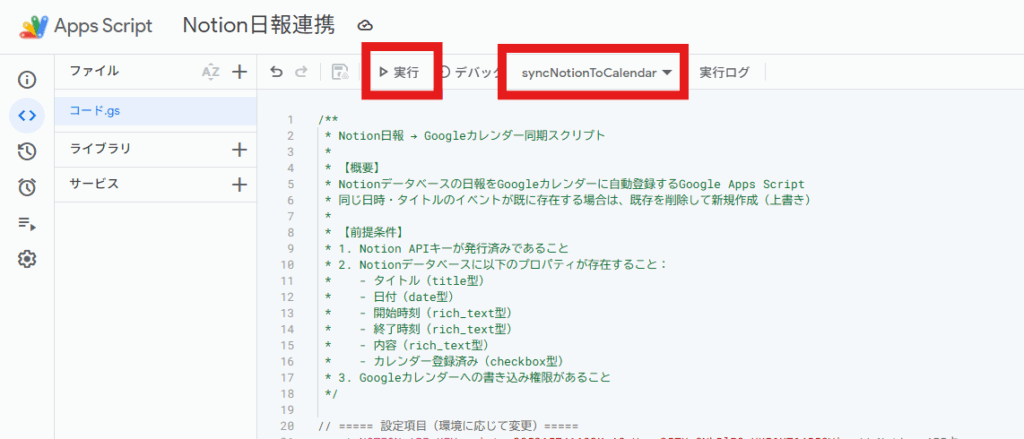Click line '- 終了時刻（rich_text型）'
The height and width of the screenshot is (439, 1024).
pyautogui.click(x=436, y=329)
